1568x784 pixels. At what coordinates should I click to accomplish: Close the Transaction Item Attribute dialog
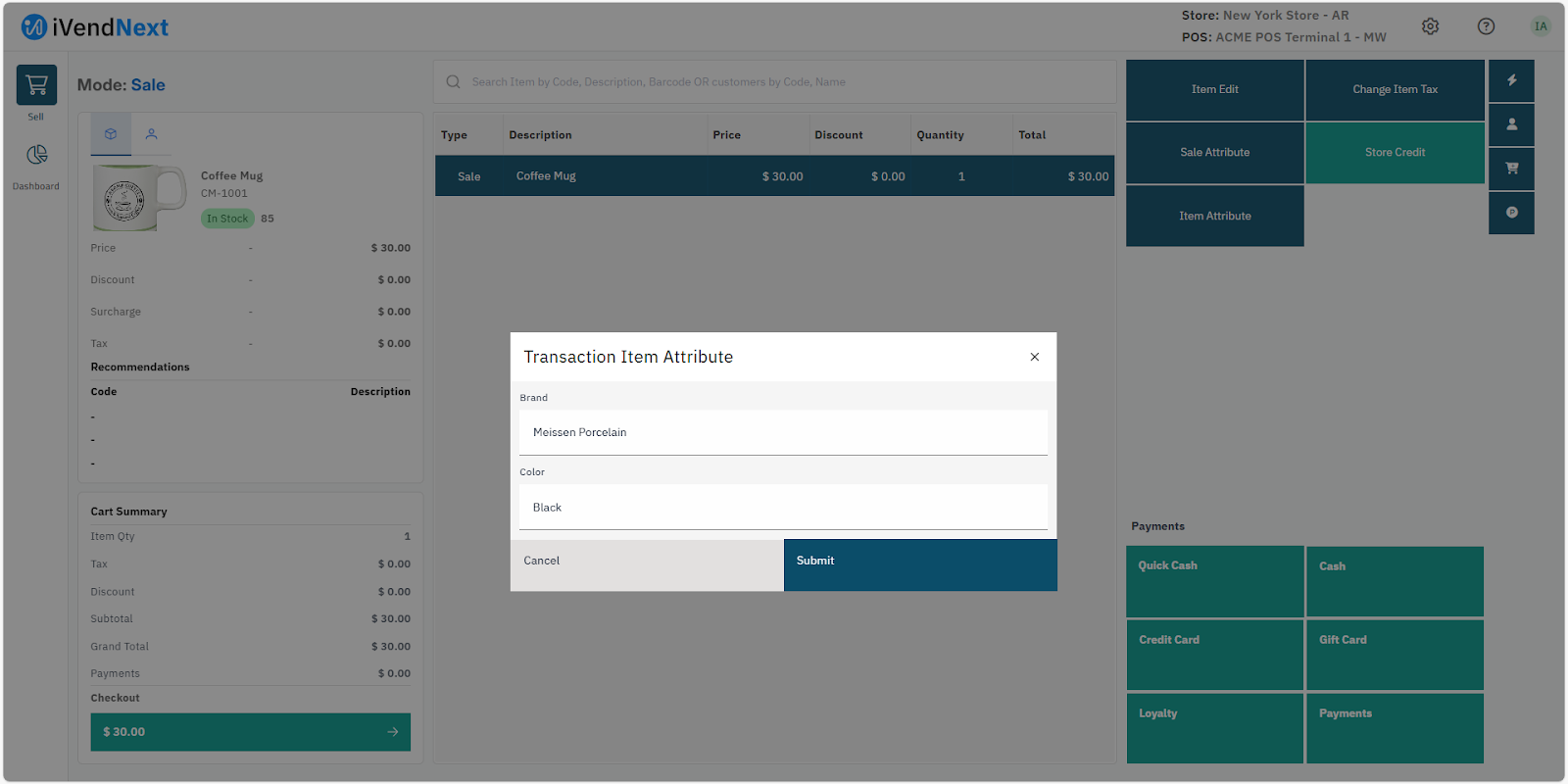(x=1034, y=357)
